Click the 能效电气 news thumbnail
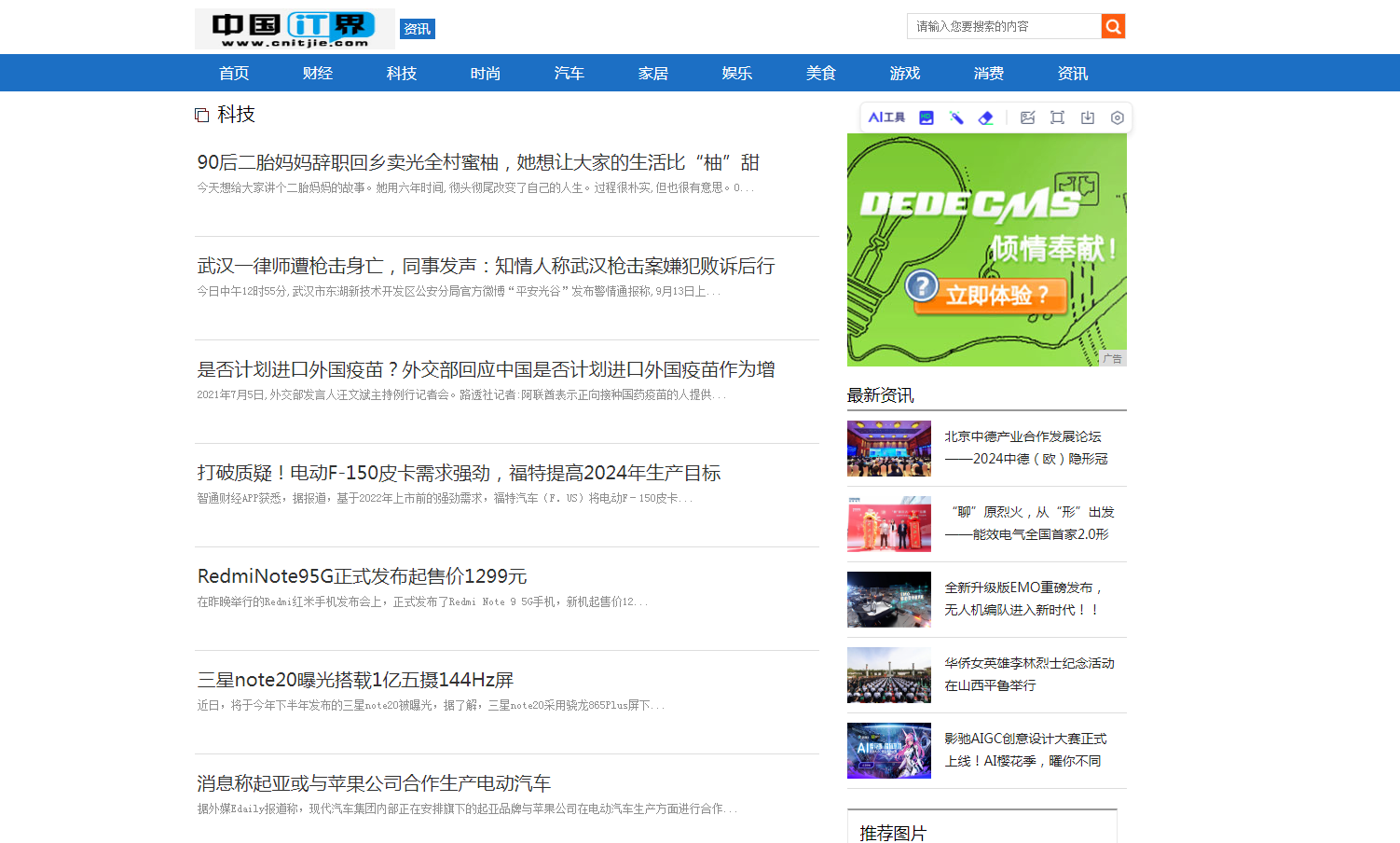 pyautogui.click(x=889, y=524)
